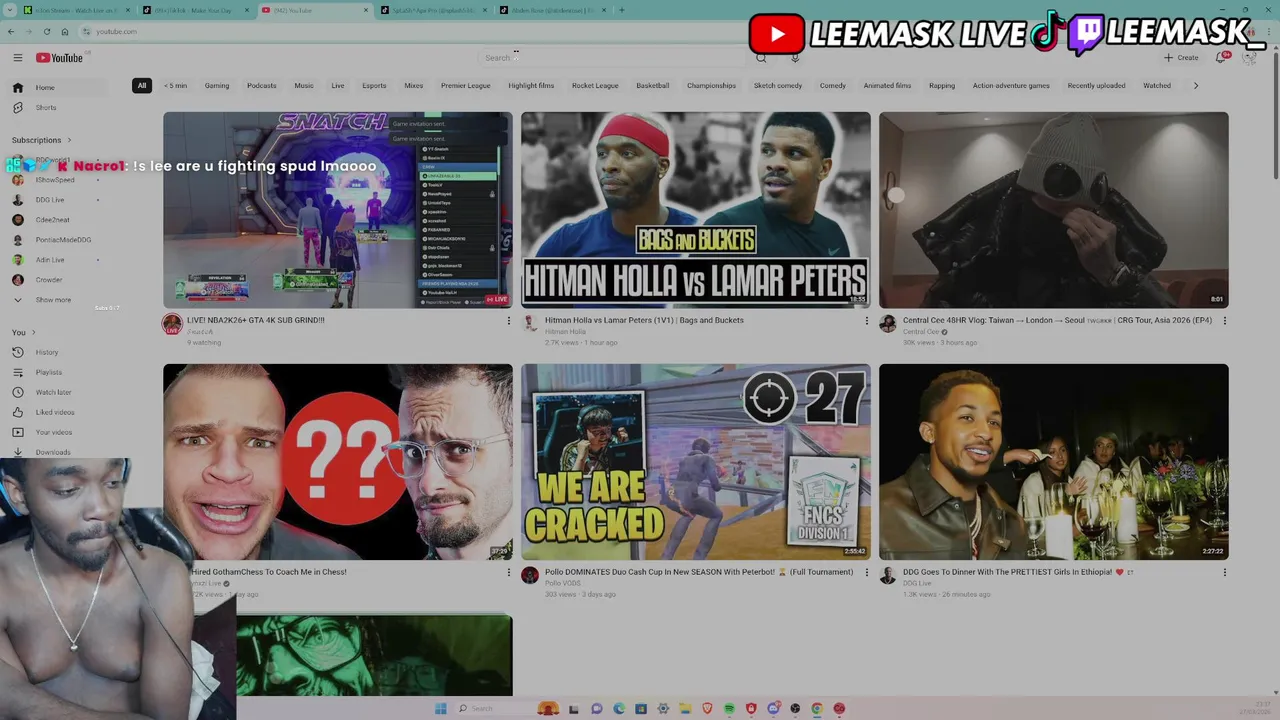Open a new browser tab
Viewport: 1280px width, 720px height.
coord(621,10)
